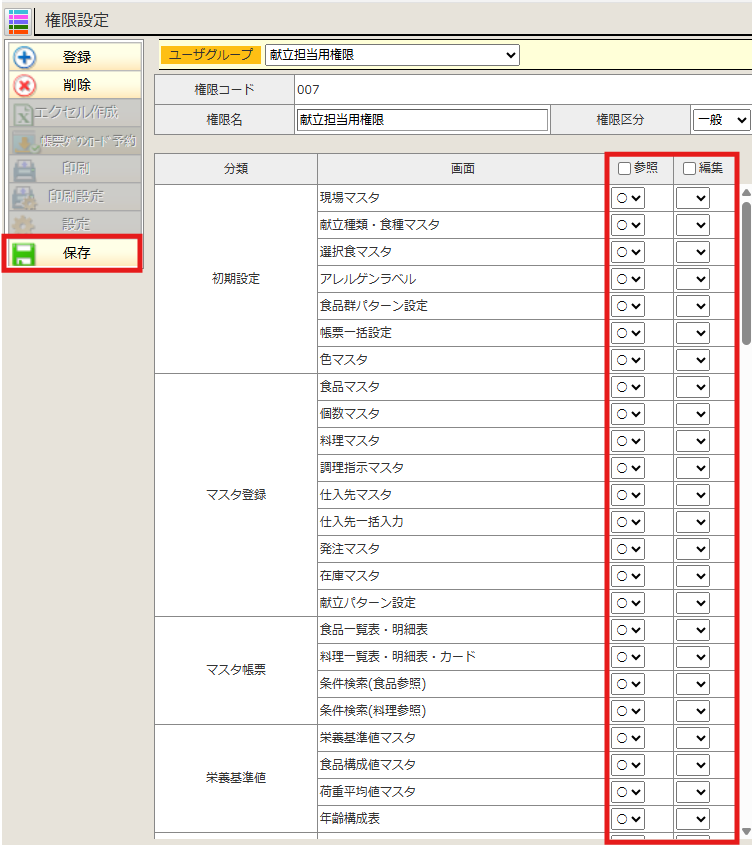This screenshot has height=845, width=752.
Task: Click the 設定 gear icon
Action: [x=25, y=225]
